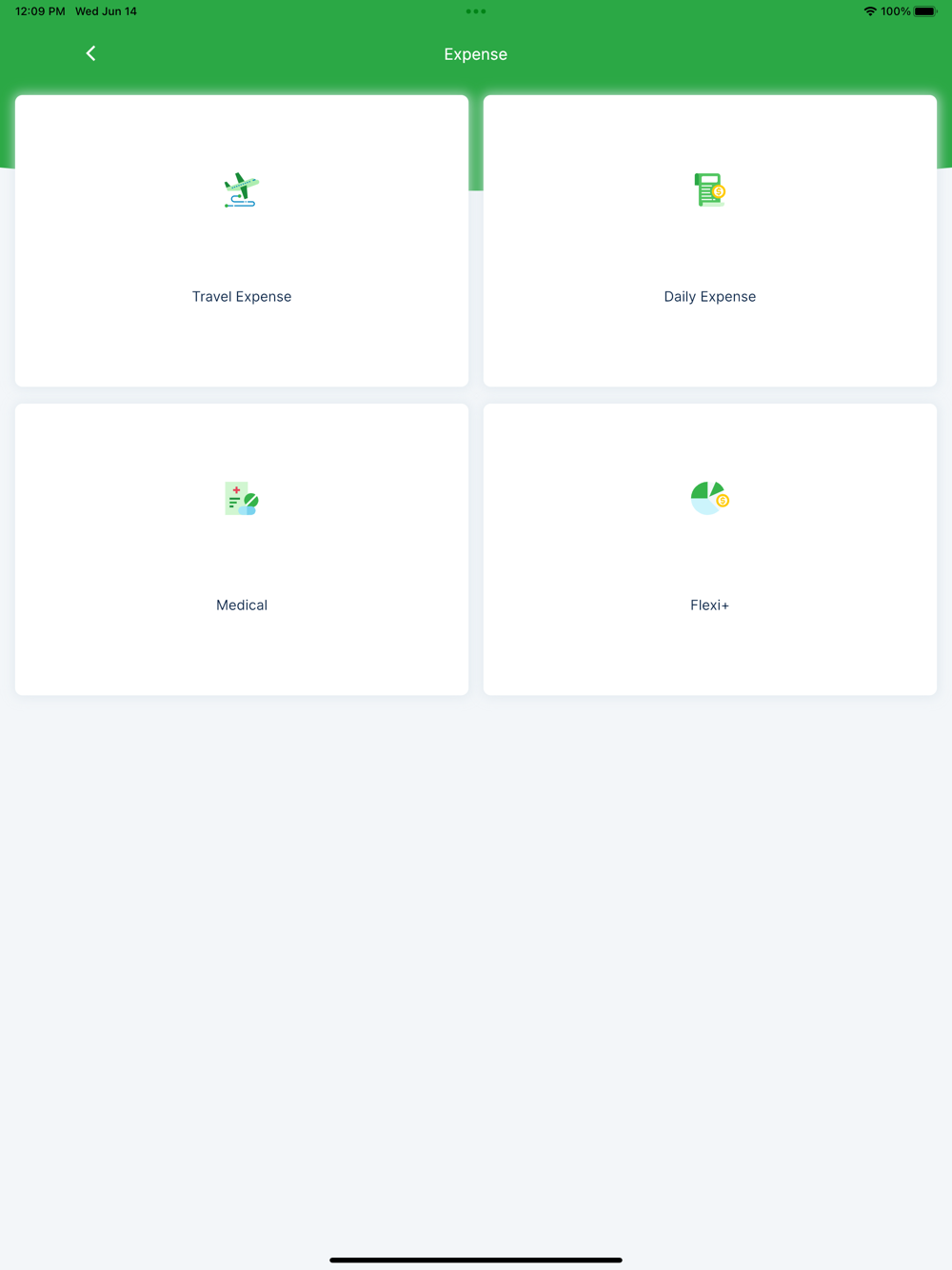Tap the three-dot multitasking indicator
This screenshot has width=952, height=1270.
(x=476, y=11)
